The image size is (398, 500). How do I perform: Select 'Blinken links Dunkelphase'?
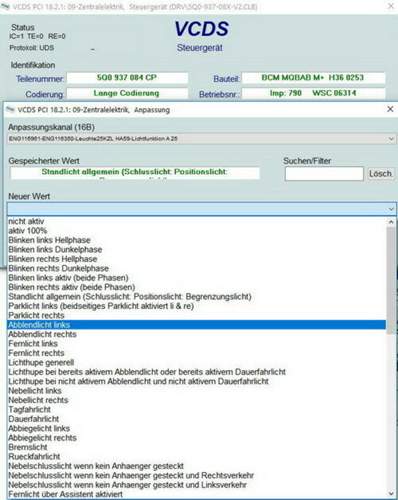coord(197,249)
